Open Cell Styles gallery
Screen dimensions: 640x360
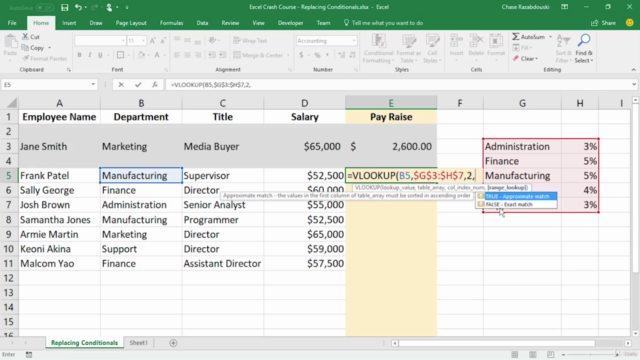432,49
